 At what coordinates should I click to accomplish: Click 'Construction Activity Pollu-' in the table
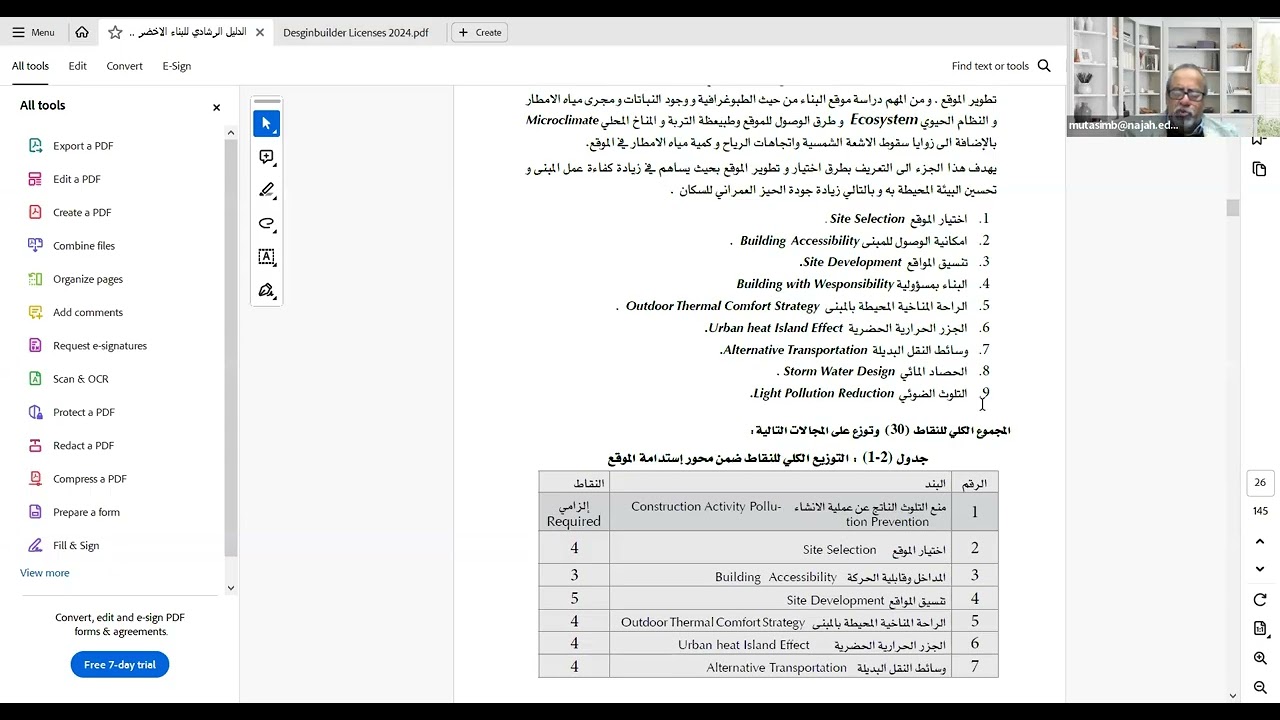706,507
